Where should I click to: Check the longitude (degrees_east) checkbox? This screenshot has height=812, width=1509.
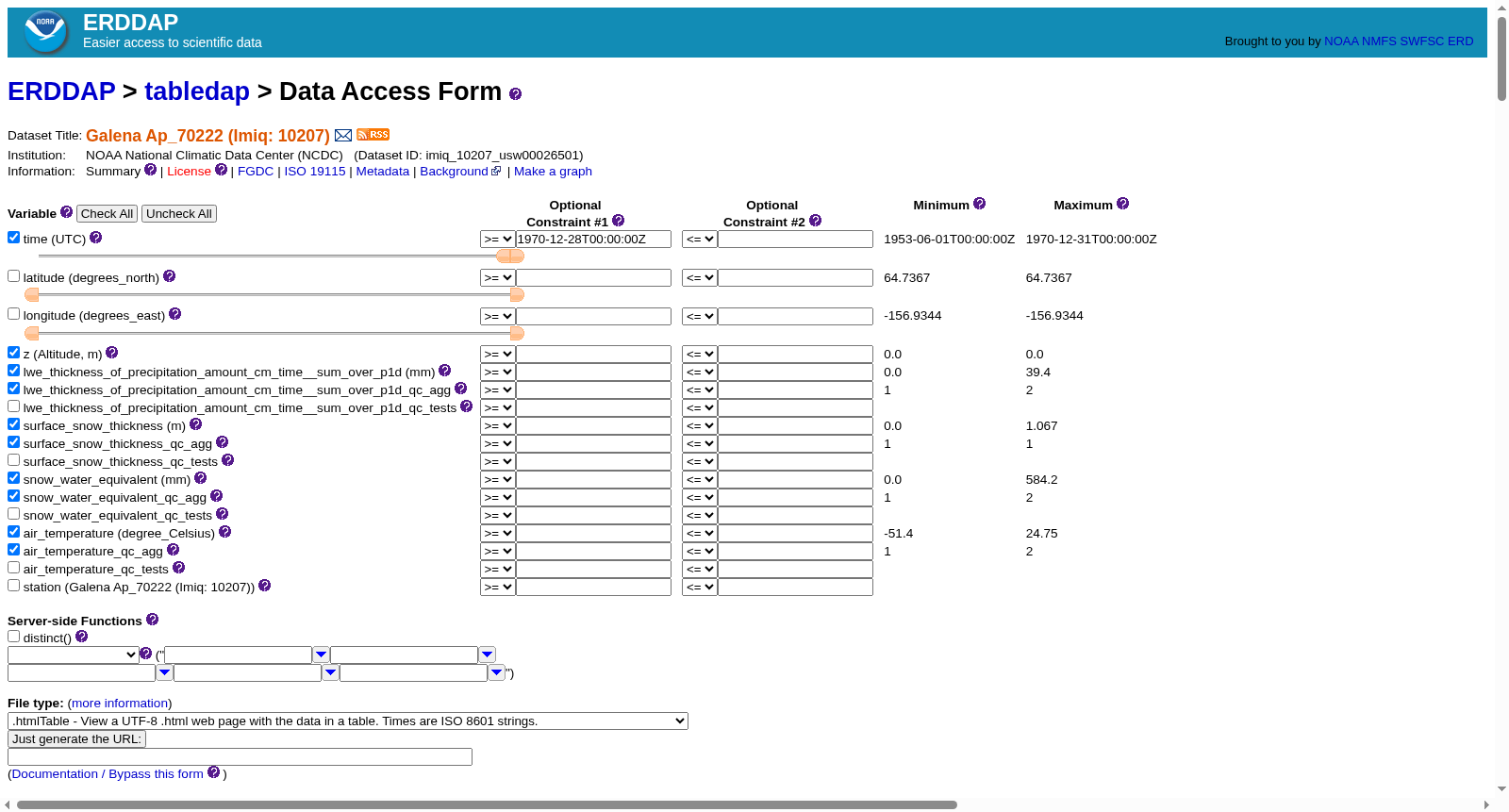click(13, 314)
